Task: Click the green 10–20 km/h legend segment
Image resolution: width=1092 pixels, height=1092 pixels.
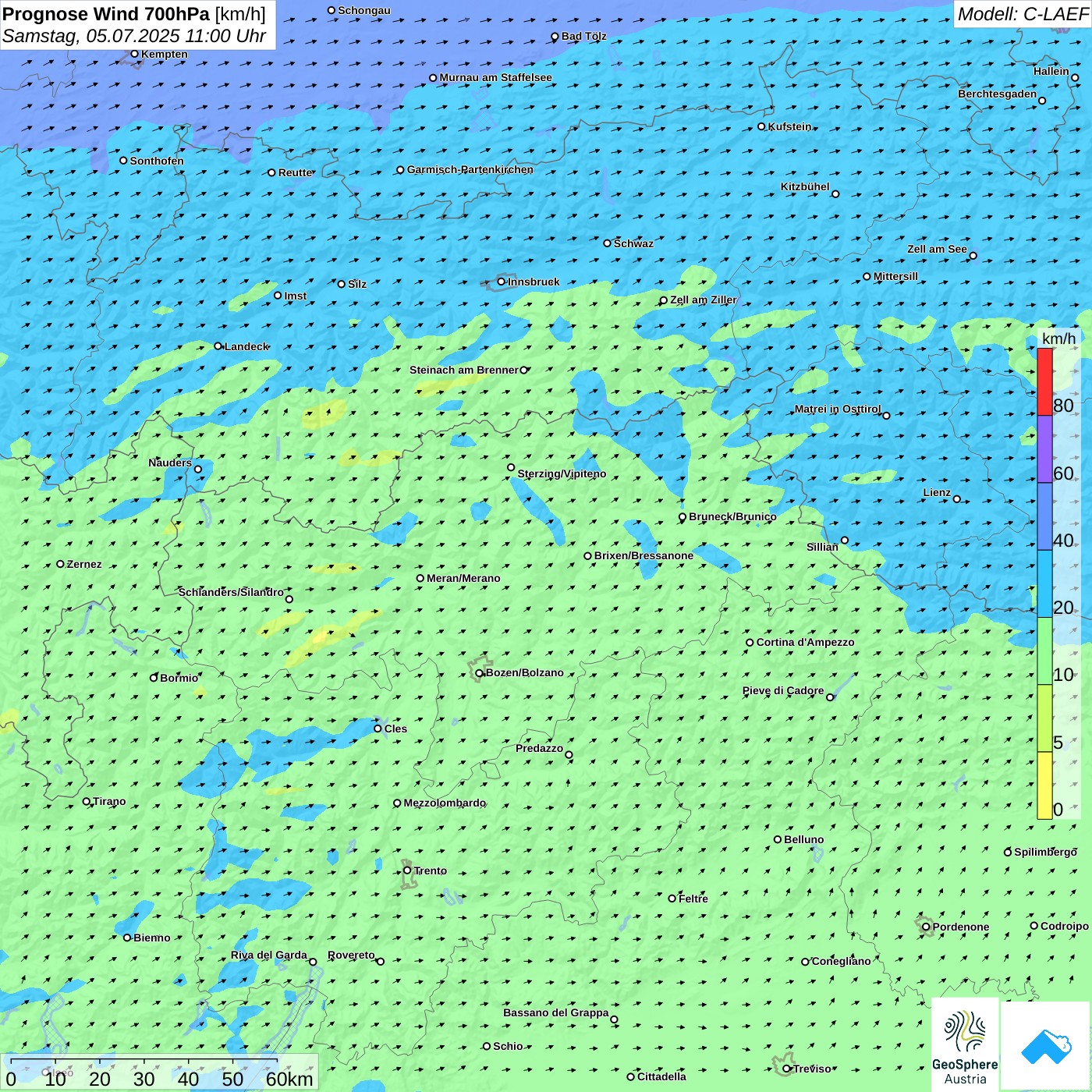Action: click(x=1044, y=651)
